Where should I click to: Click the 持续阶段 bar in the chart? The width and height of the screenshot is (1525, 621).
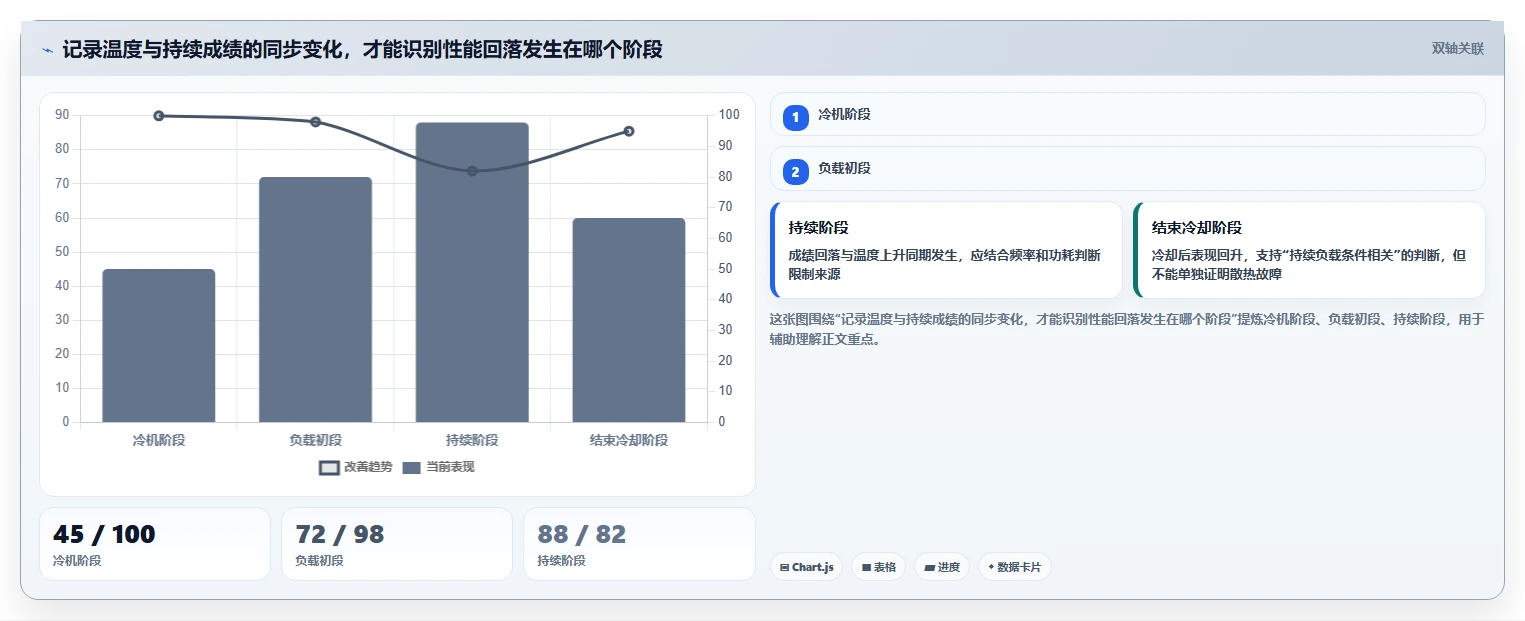click(x=472, y=272)
